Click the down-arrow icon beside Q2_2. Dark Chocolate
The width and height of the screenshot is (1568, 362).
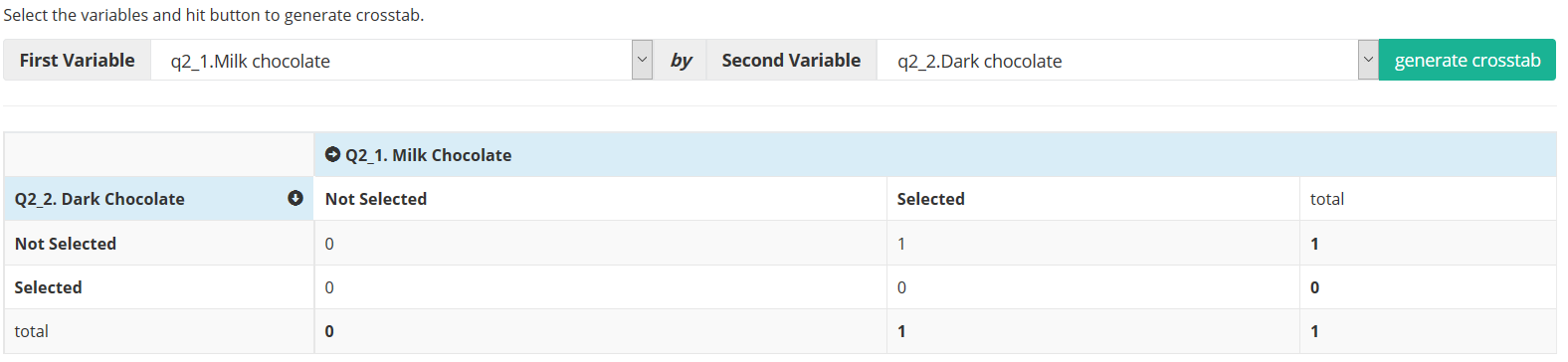tap(295, 198)
